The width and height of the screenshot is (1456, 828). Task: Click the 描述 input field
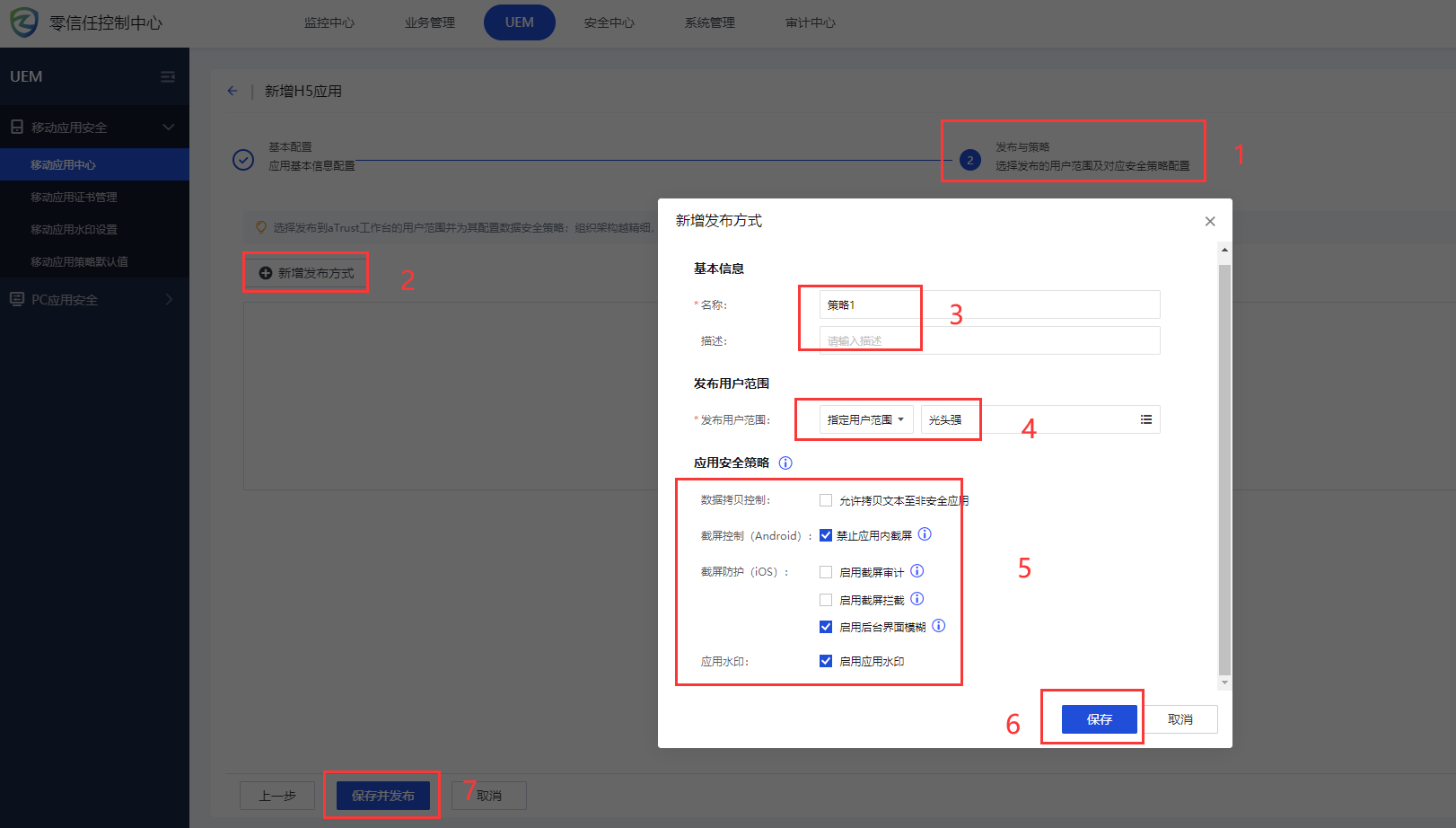tap(989, 340)
